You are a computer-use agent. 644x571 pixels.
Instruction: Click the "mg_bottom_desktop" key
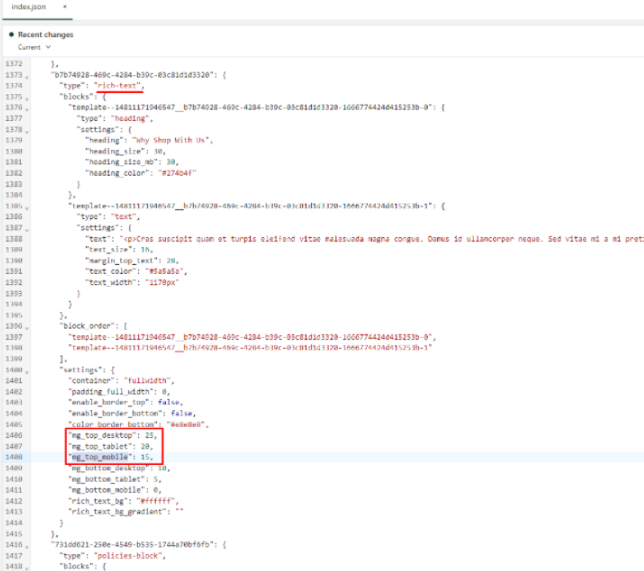coord(108,468)
